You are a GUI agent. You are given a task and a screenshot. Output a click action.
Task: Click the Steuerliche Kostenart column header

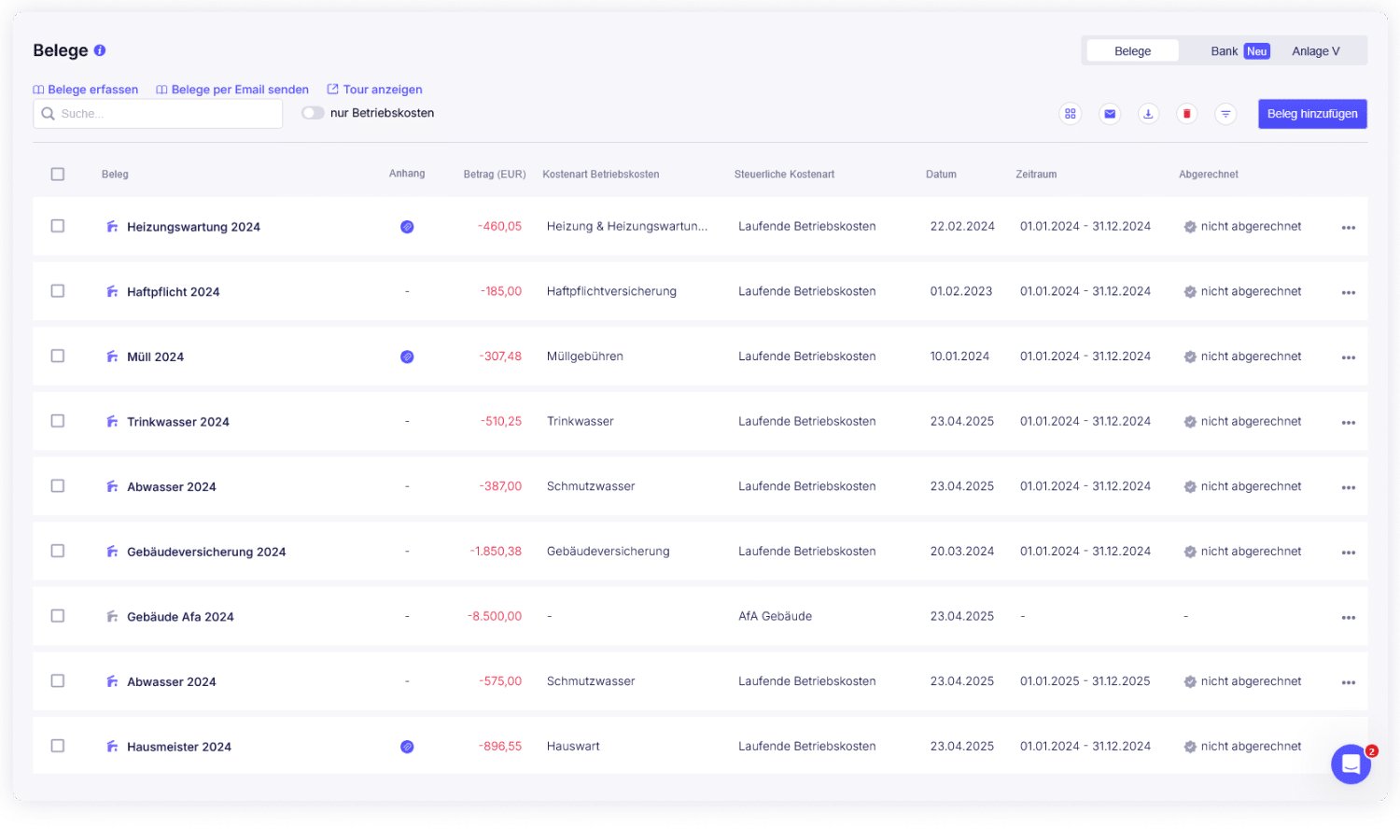coord(784,175)
